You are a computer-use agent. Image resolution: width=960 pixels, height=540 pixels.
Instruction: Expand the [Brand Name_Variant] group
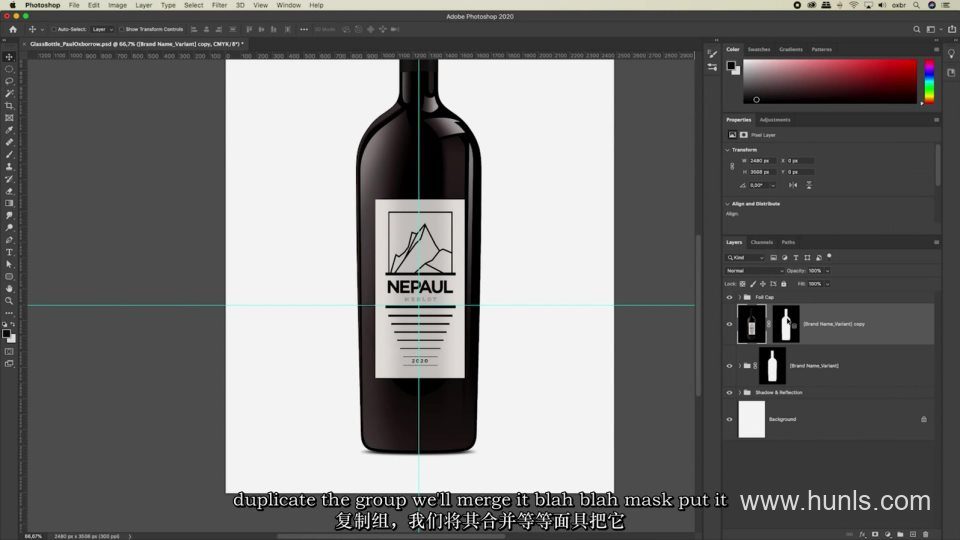pos(740,366)
